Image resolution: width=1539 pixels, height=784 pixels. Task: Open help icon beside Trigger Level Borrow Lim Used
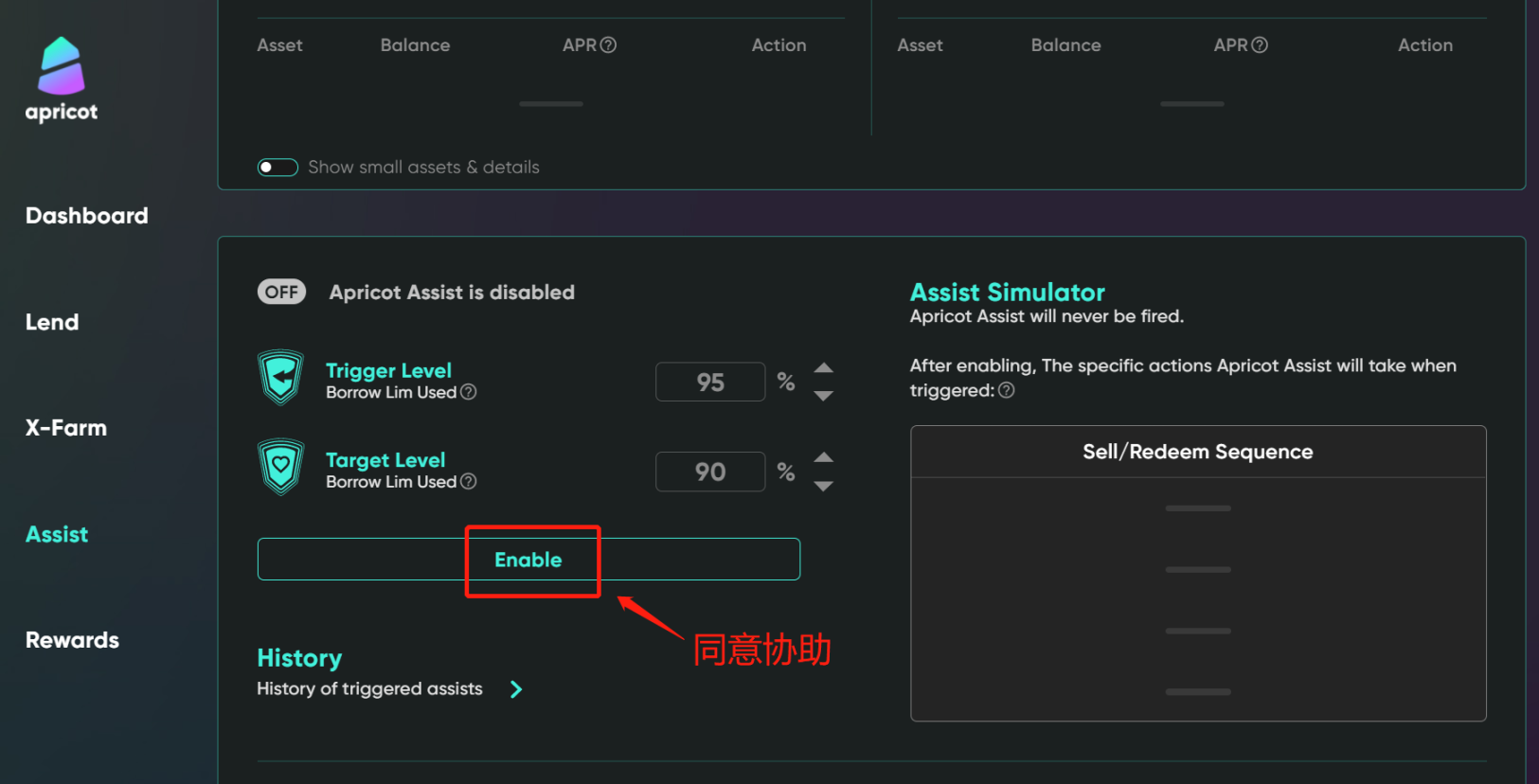click(x=468, y=392)
